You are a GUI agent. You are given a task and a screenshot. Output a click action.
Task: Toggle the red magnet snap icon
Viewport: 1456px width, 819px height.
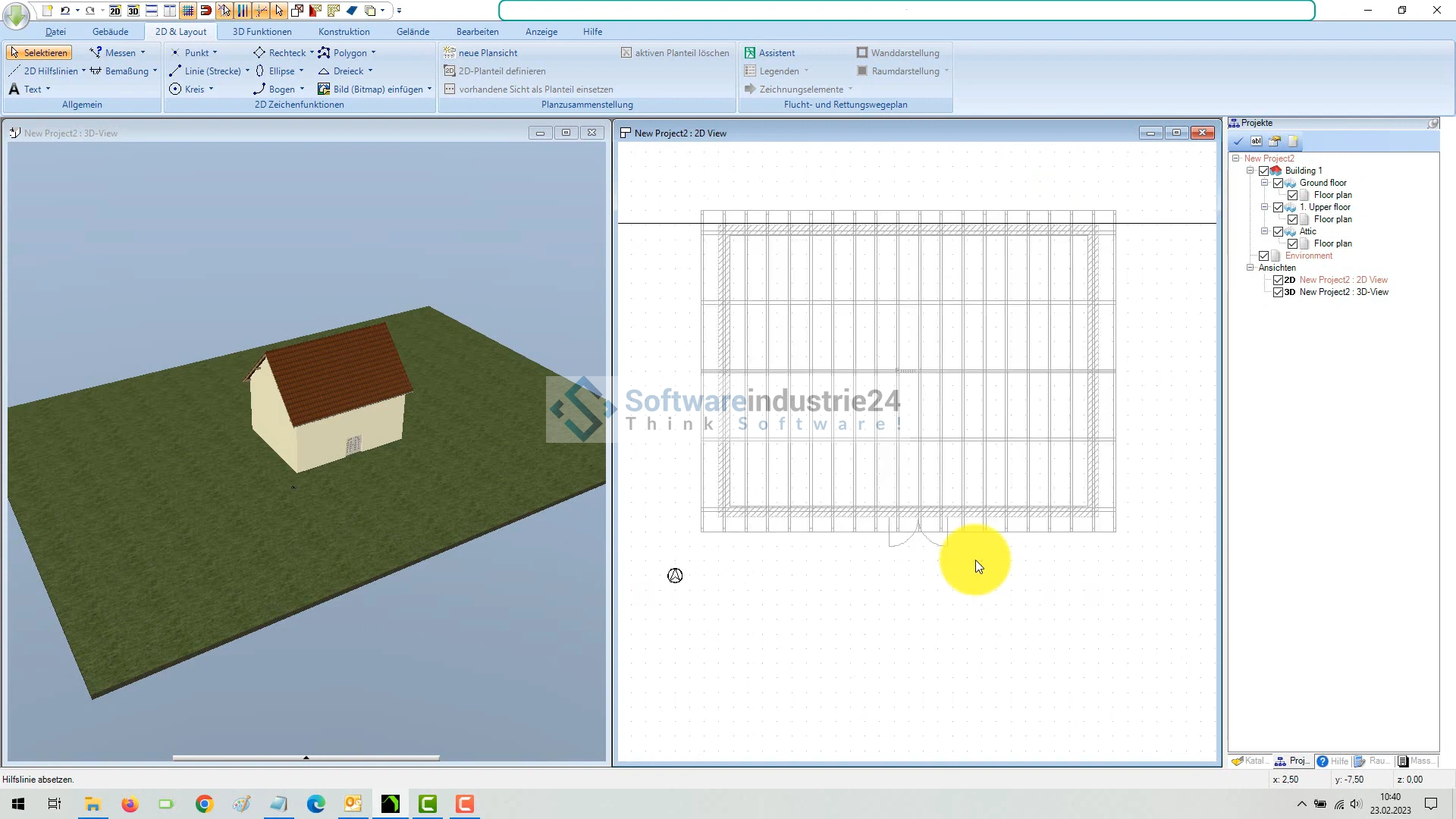[x=206, y=11]
